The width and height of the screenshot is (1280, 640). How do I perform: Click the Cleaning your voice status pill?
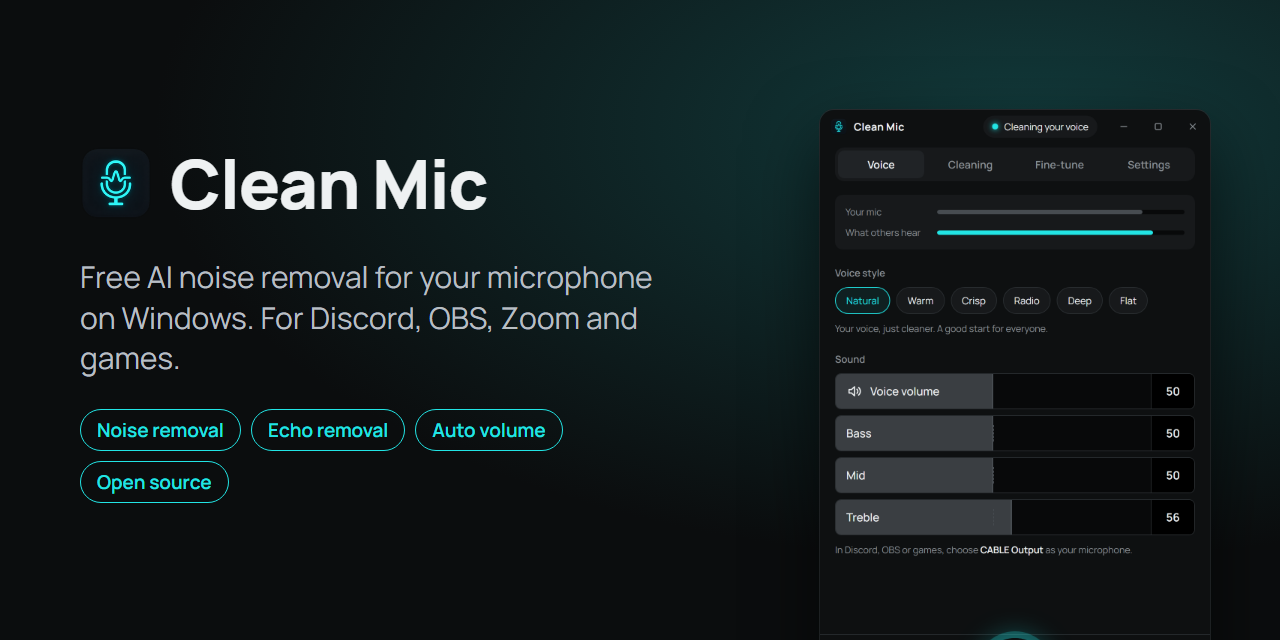click(1040, 127)
